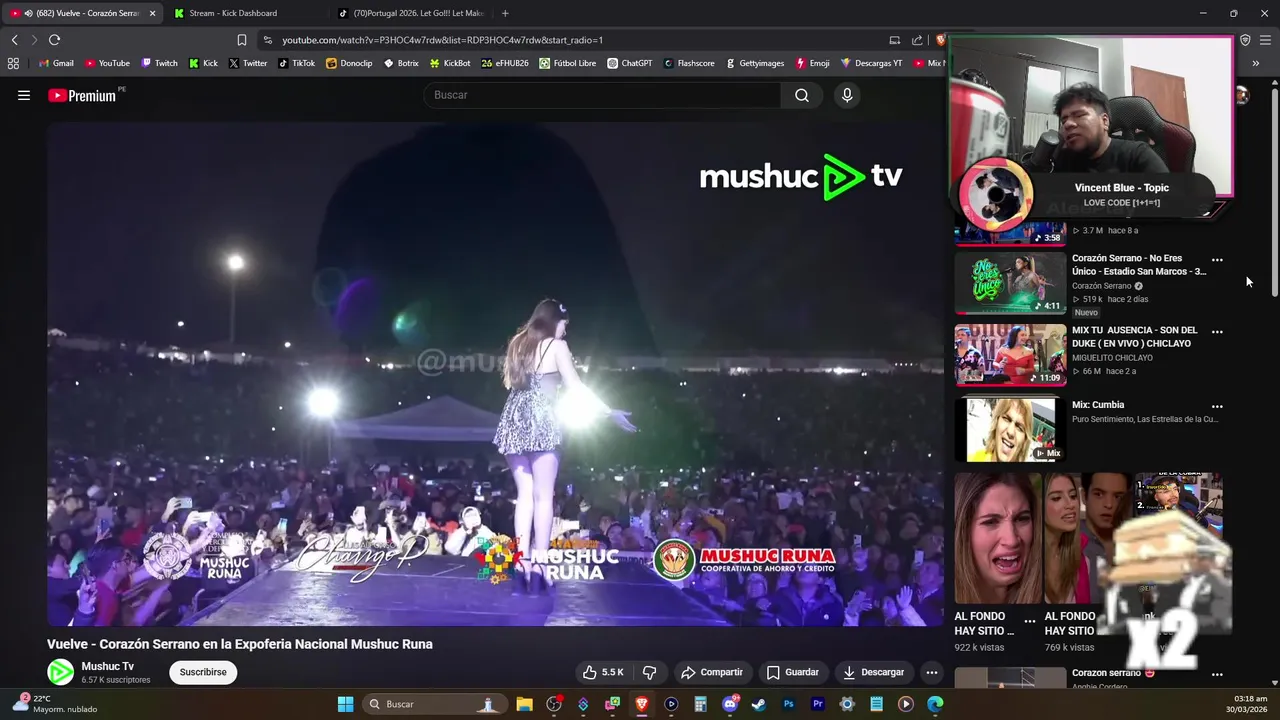Open more actions ellipsis below video
Image resolution: width=1280 pixels, height=720 pixels.
coord(931,672)
